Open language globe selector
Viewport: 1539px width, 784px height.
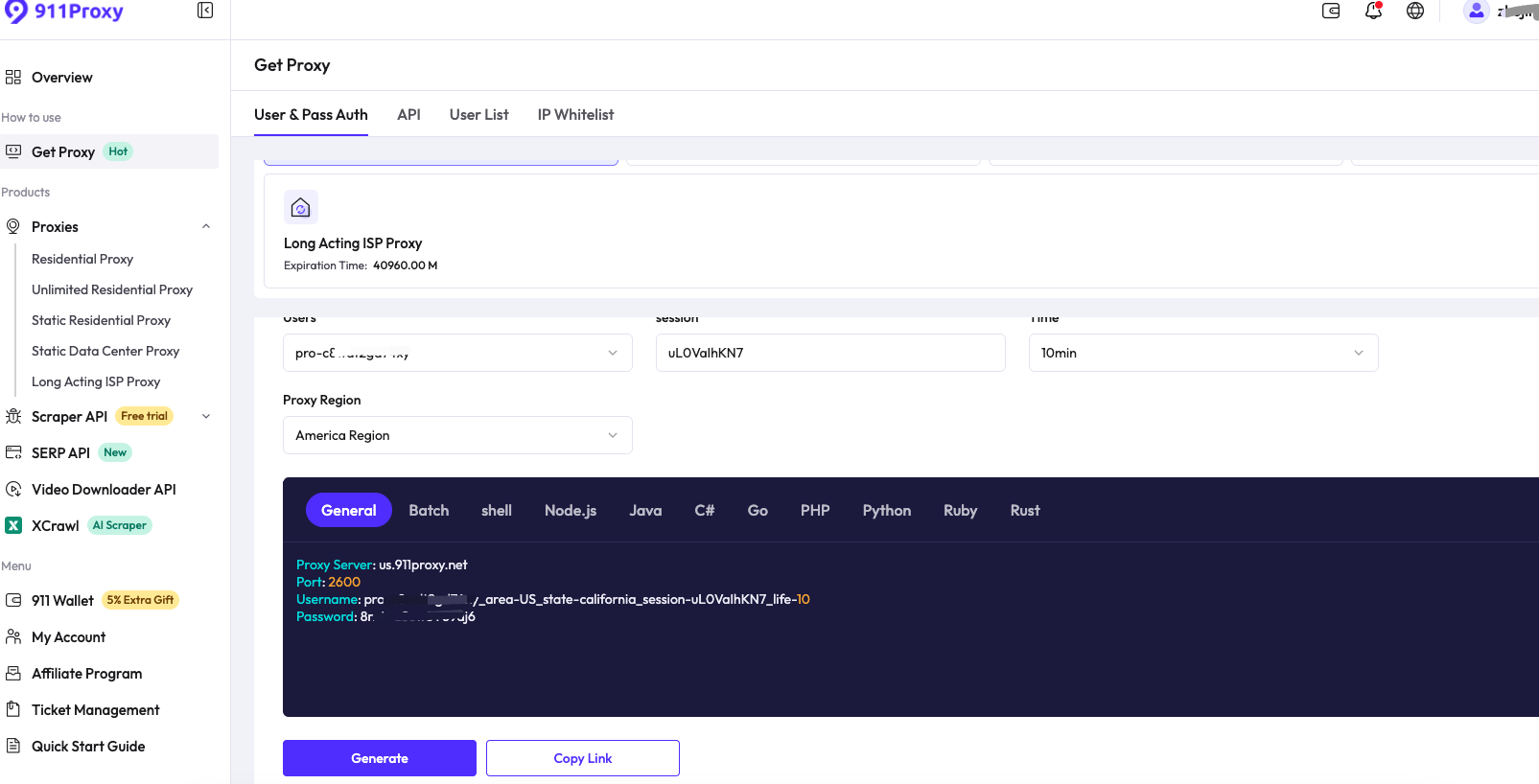(1415, 11)
